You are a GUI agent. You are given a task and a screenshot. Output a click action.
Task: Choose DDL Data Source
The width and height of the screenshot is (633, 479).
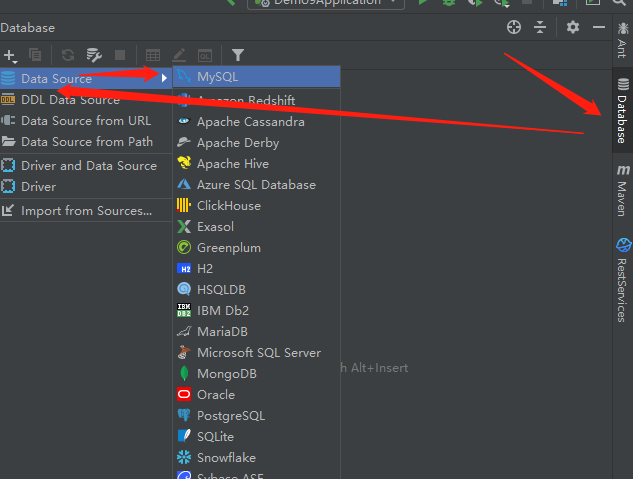[86, 100]
